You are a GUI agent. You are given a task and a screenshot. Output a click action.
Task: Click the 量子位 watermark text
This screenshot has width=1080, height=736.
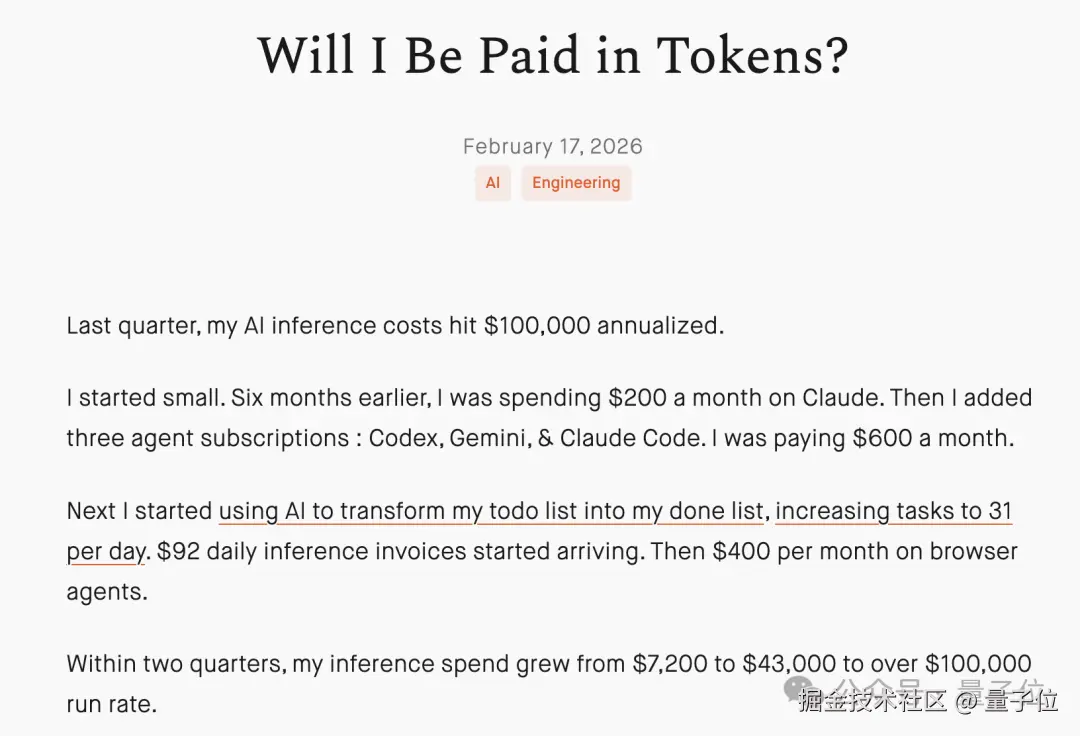click(1020, 701)
